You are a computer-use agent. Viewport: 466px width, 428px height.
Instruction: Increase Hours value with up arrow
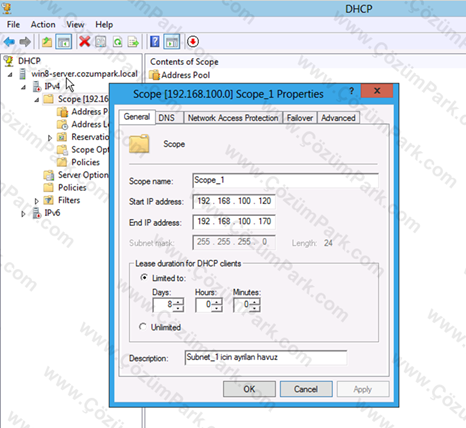click(x=217, y=302)
